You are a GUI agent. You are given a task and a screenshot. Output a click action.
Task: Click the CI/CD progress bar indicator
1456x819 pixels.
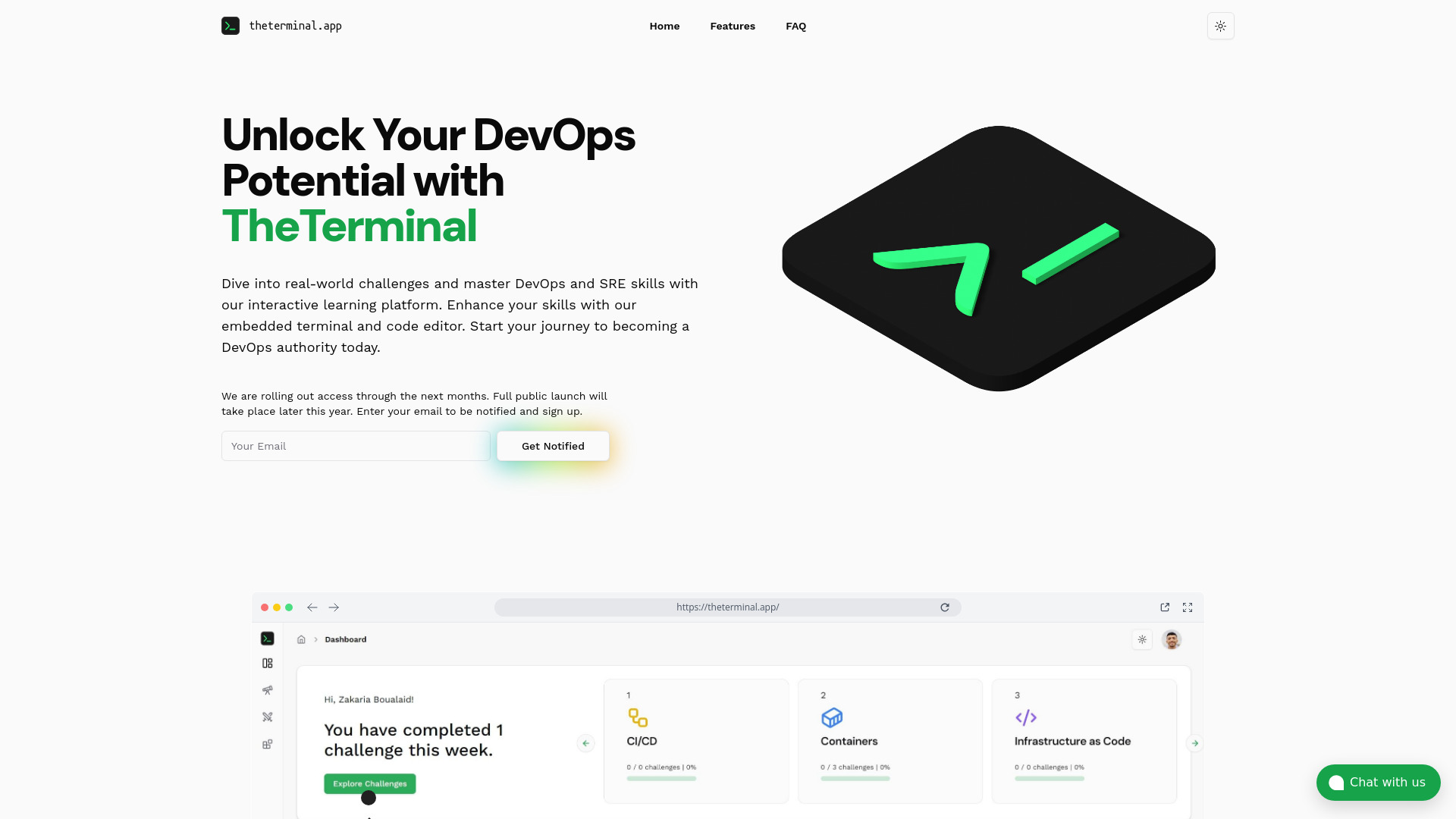[662, 778]
